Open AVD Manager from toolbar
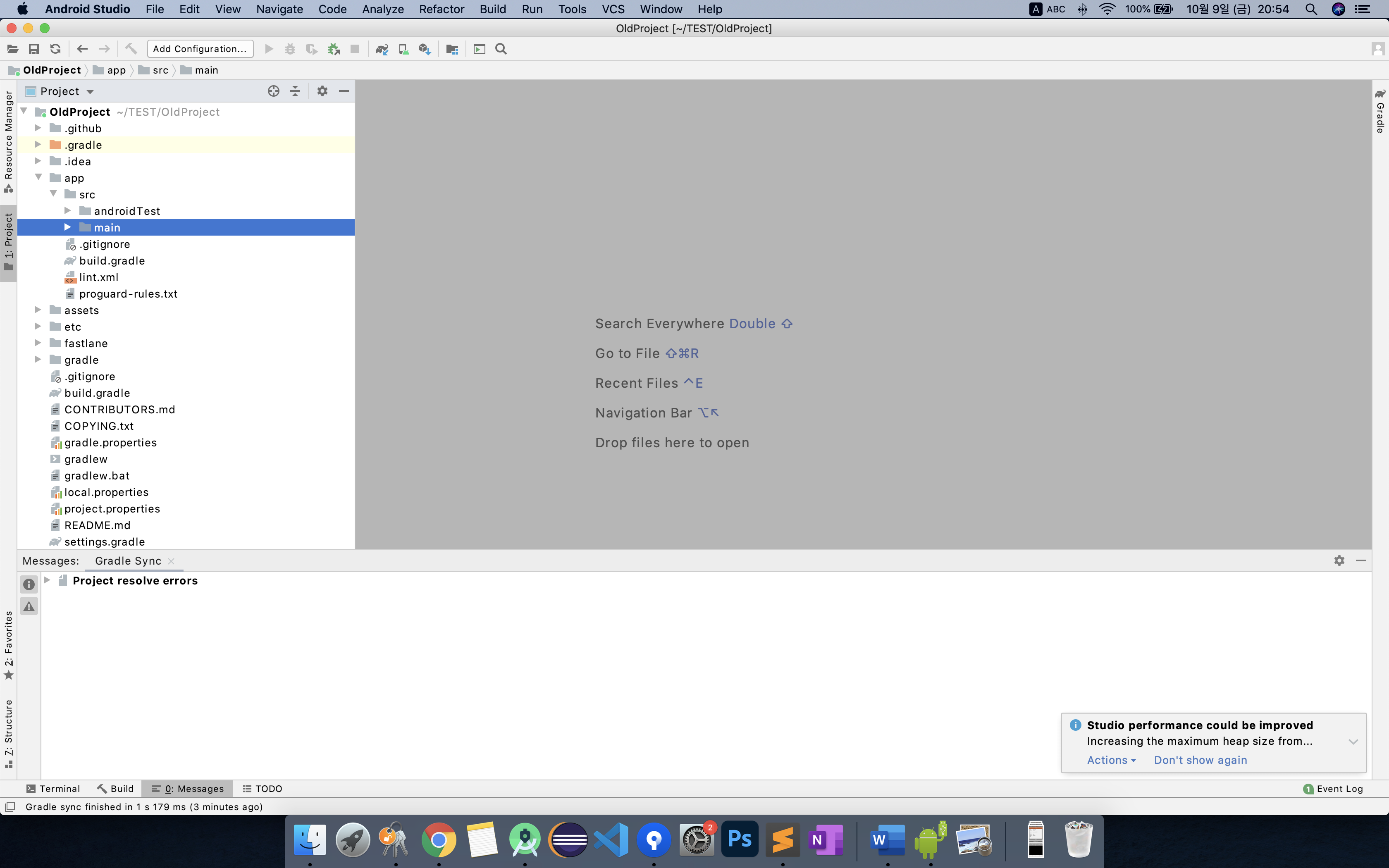Image resolution: width=1389 pixels, height=868 pixels. (403, 49)
